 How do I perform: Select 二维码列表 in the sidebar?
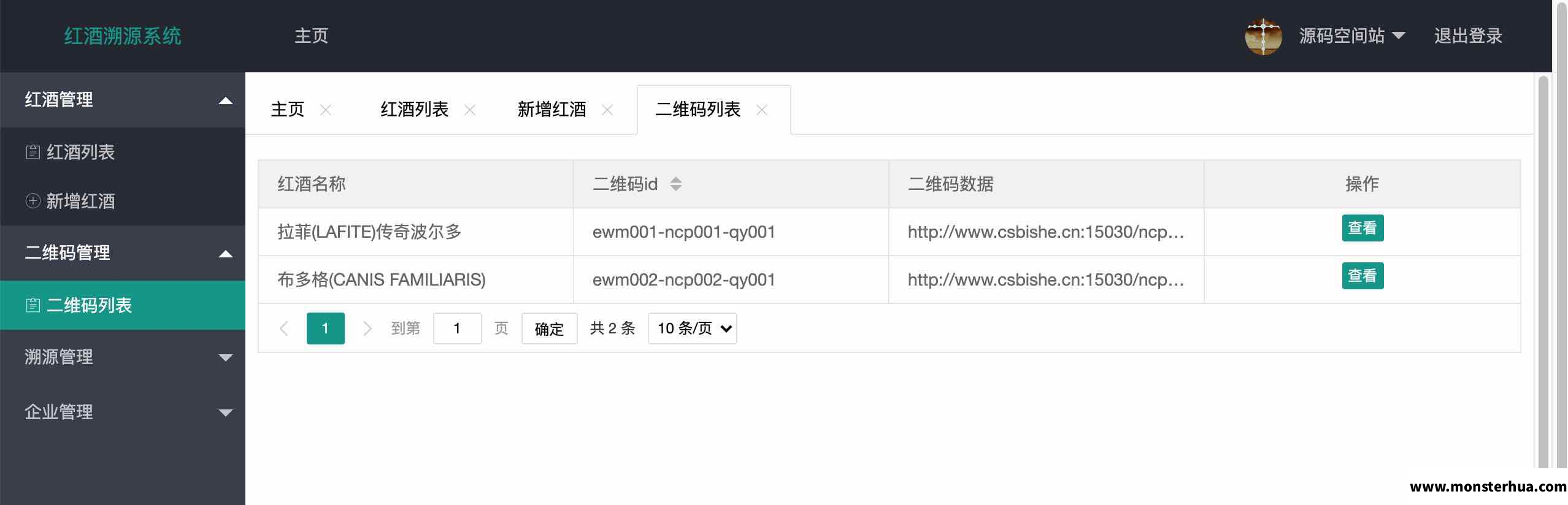pos(123,305)
